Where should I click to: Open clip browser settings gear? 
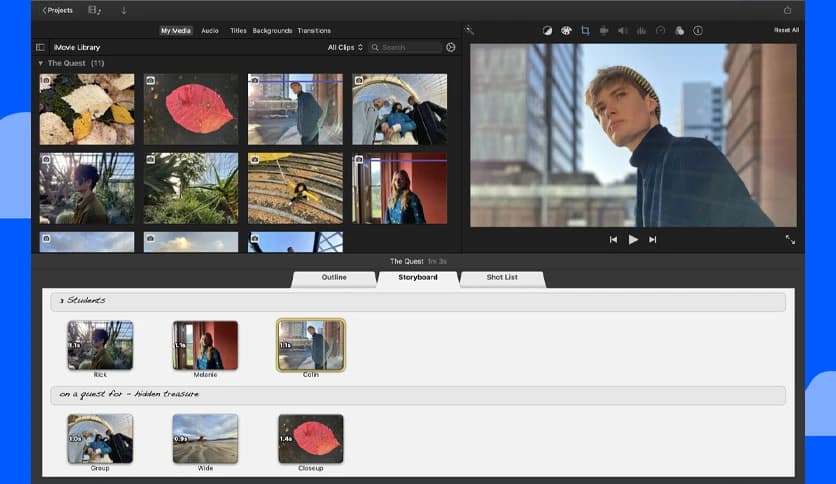coord(451,47)
